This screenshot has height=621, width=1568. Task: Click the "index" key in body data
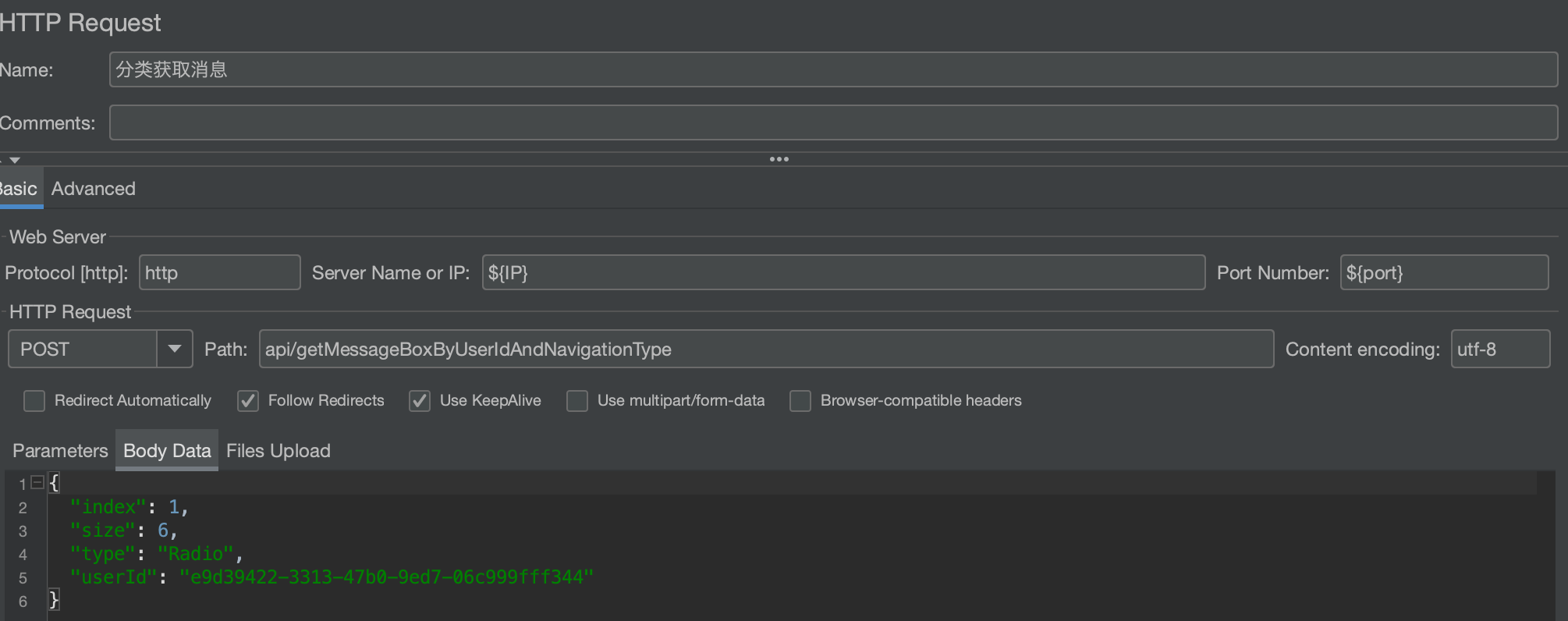click(x=108, y=507)
